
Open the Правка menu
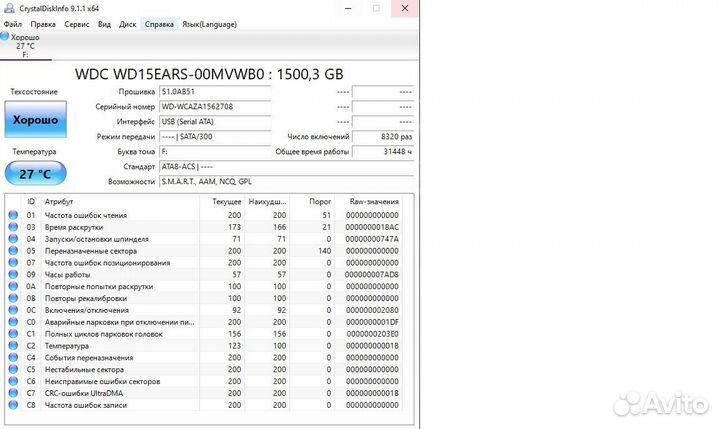[43, 24]
